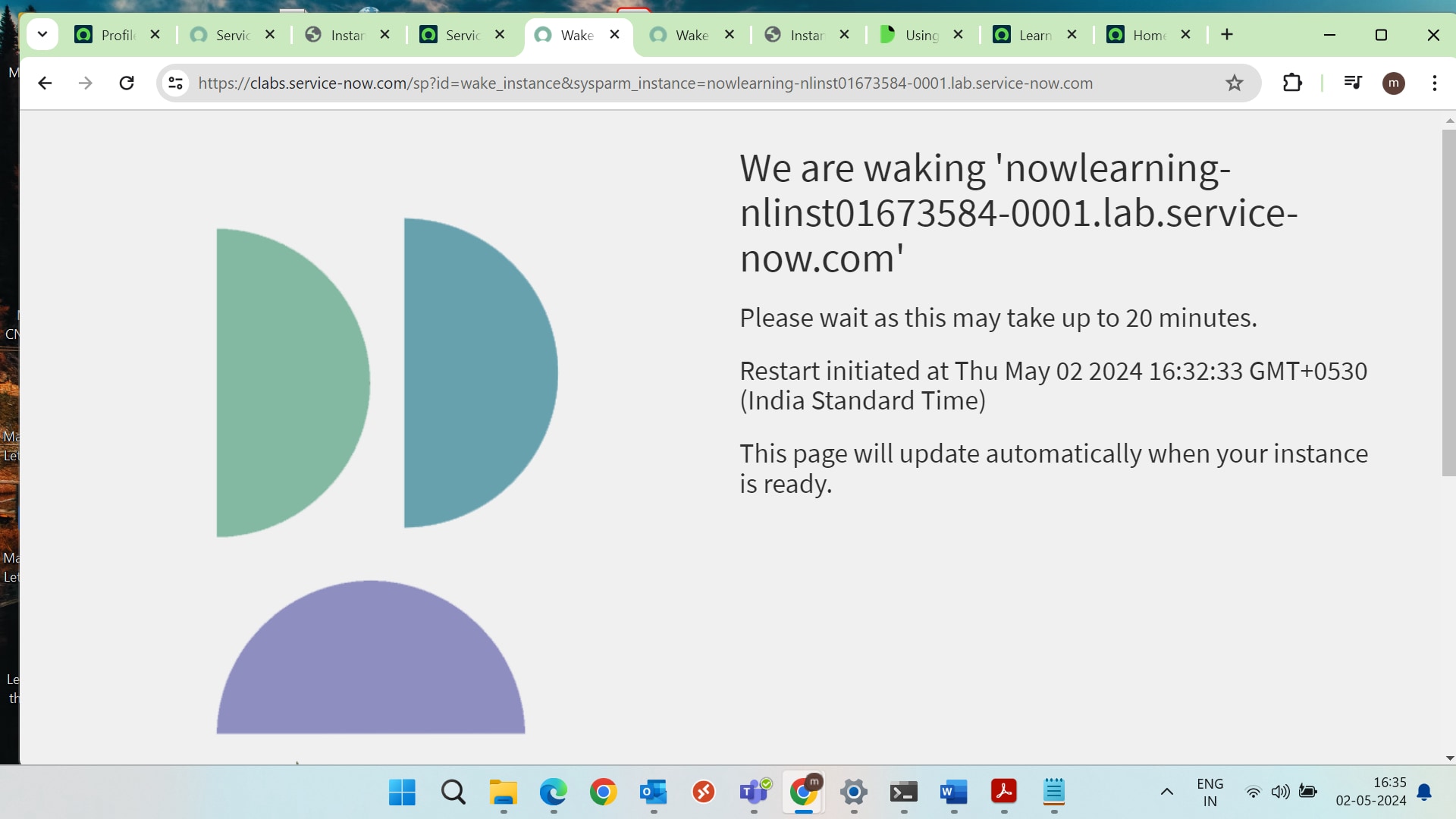The image size is (1456, 819).
Task: Close the active Wake tab
Action: [x=615, y=35]
